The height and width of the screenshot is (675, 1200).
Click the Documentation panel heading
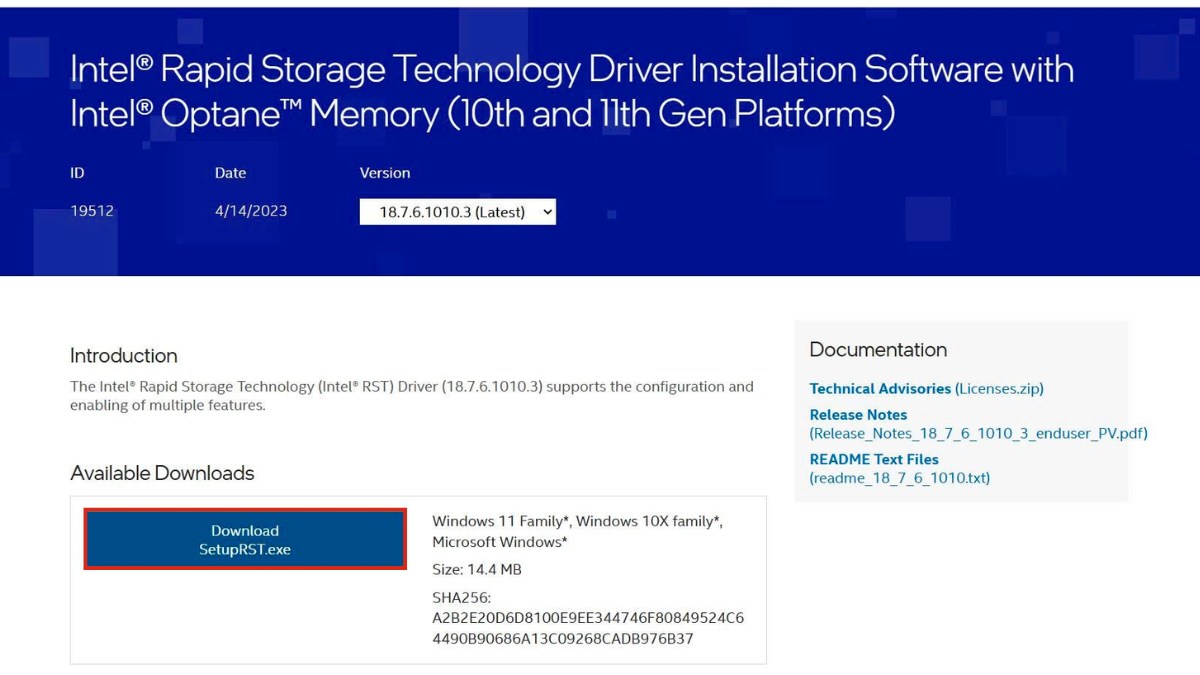tap(877, 349)
